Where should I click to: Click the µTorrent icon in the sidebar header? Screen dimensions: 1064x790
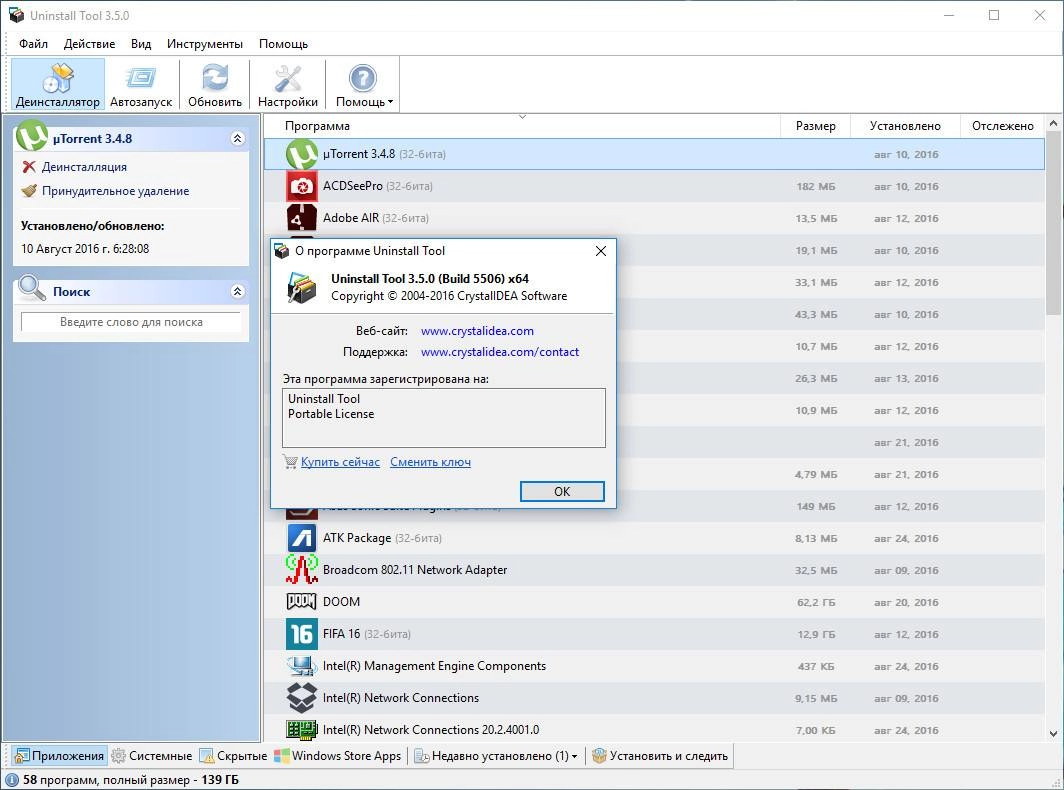tap(31, 135)
